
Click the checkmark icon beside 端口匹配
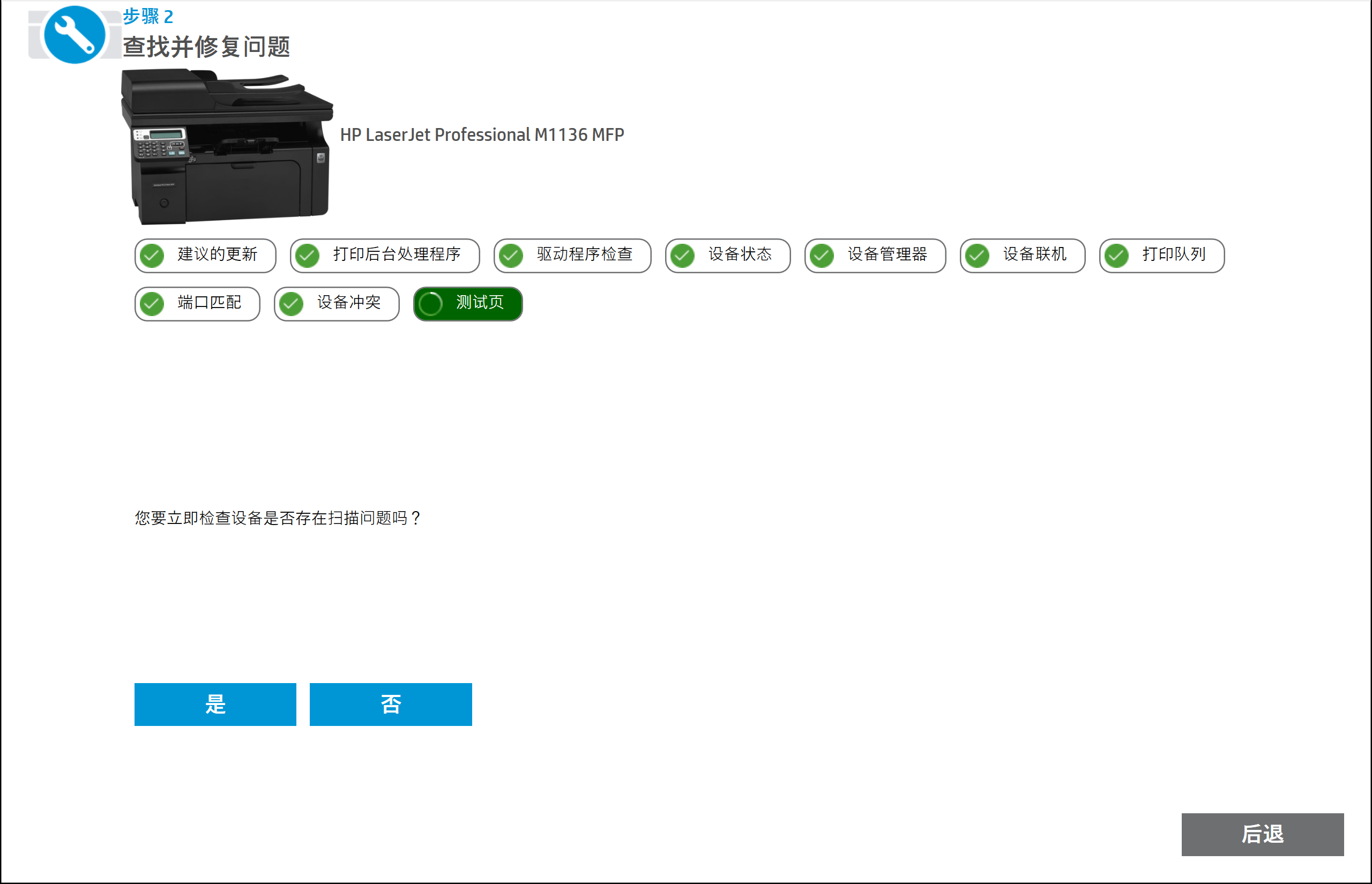tap(152, 304)
